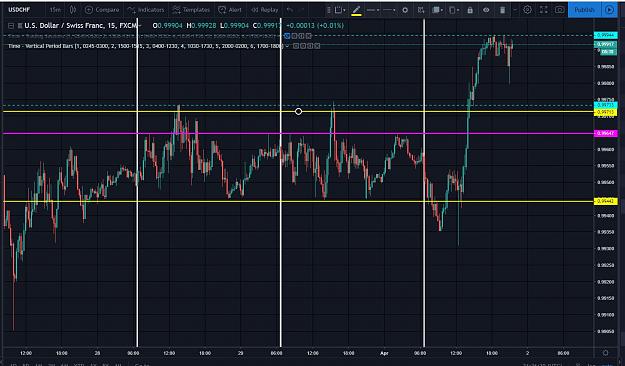Open the USDCHF symbol search field
The width and height of the screenshot is (625, 366).
(20, 10)
